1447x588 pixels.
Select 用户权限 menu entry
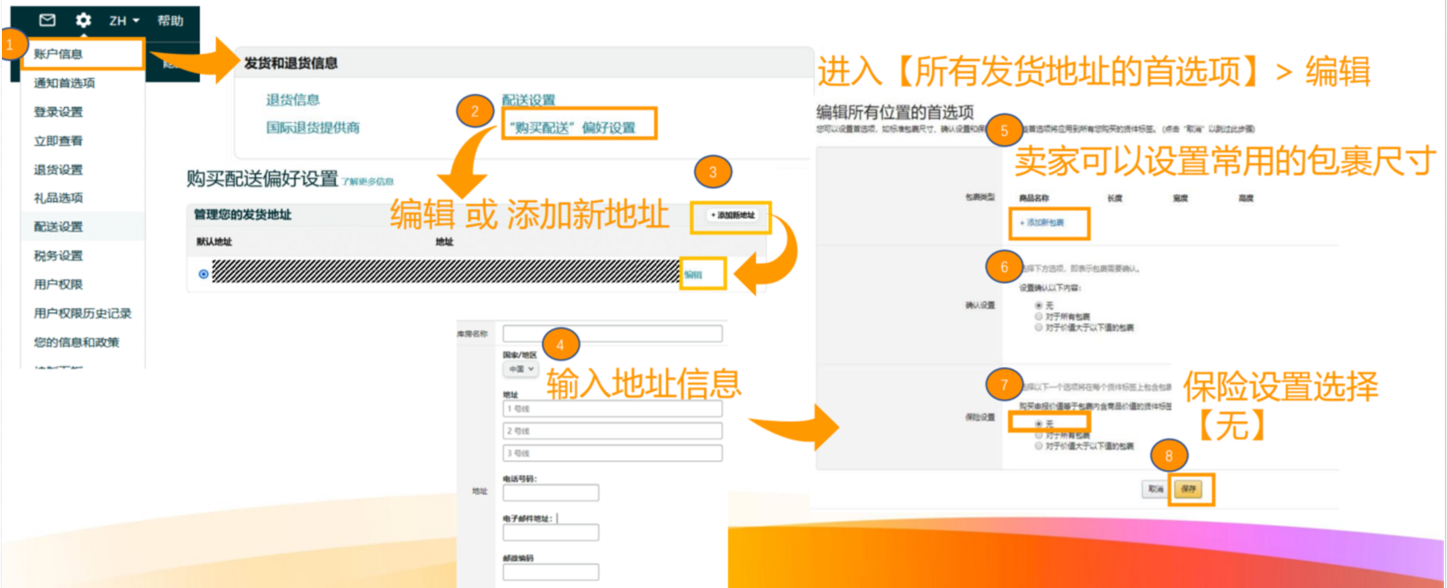click(x=58, y=285)
